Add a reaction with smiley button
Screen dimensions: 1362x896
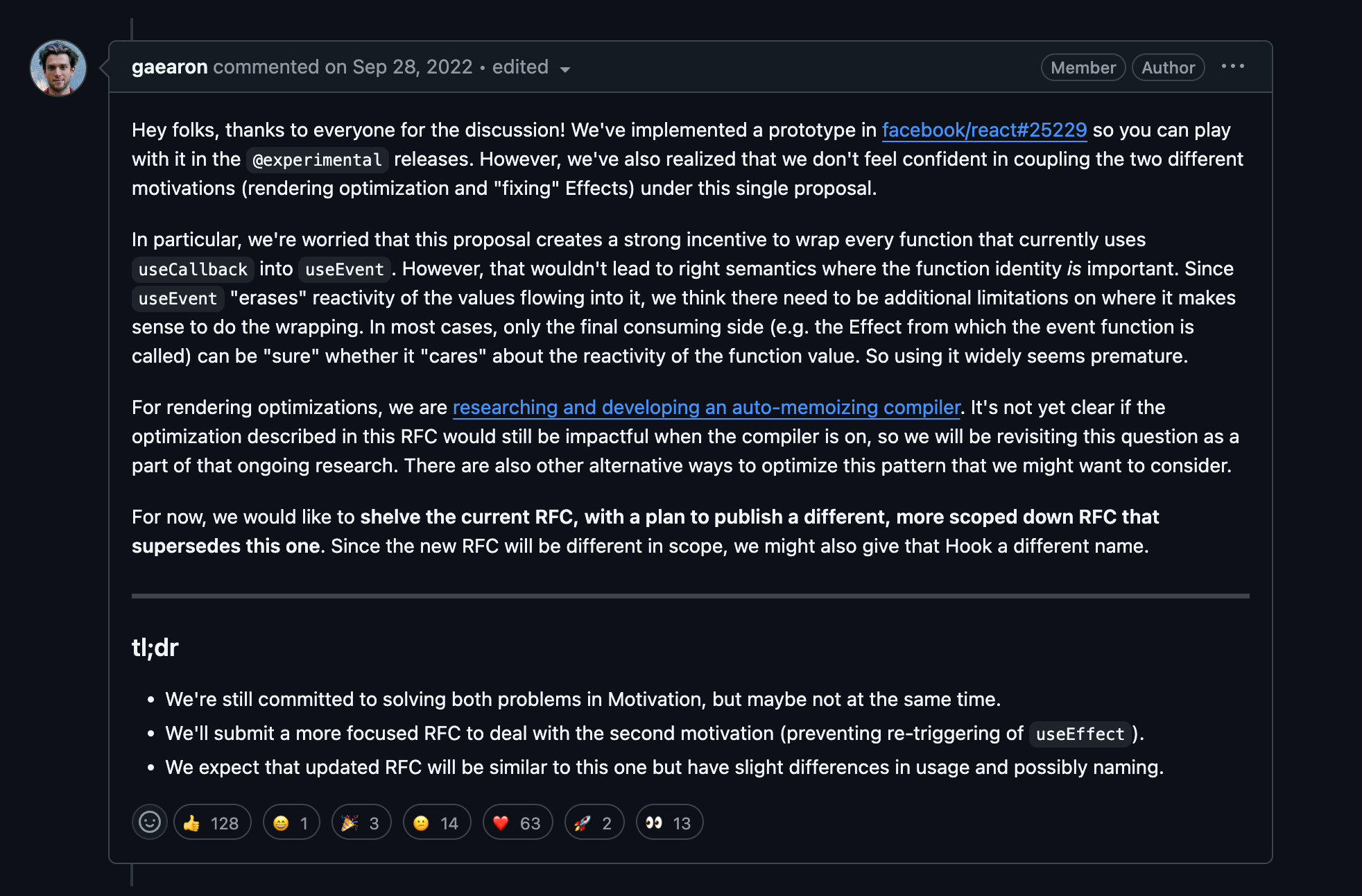tap(150, 822)
